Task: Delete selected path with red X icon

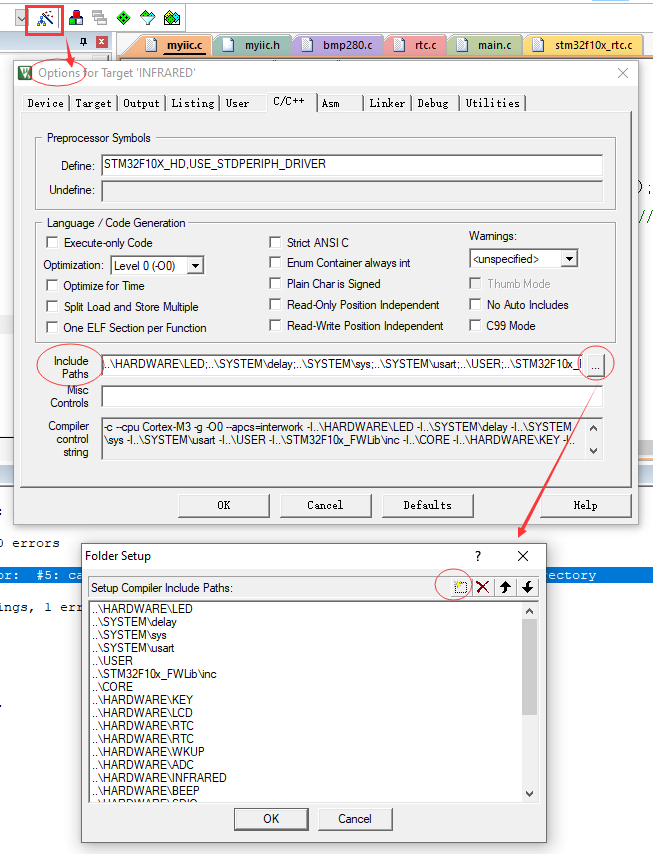Action: [483, 587]
